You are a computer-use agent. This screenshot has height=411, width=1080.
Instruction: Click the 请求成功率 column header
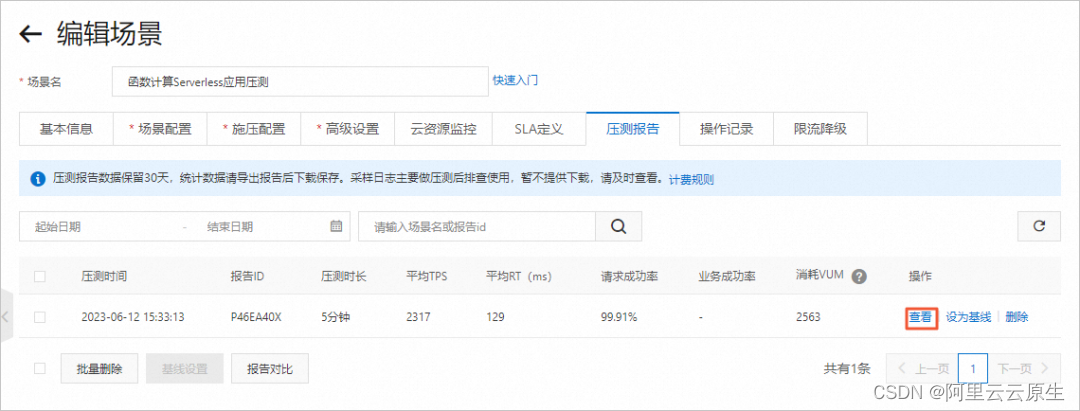[x=630, y=276]
